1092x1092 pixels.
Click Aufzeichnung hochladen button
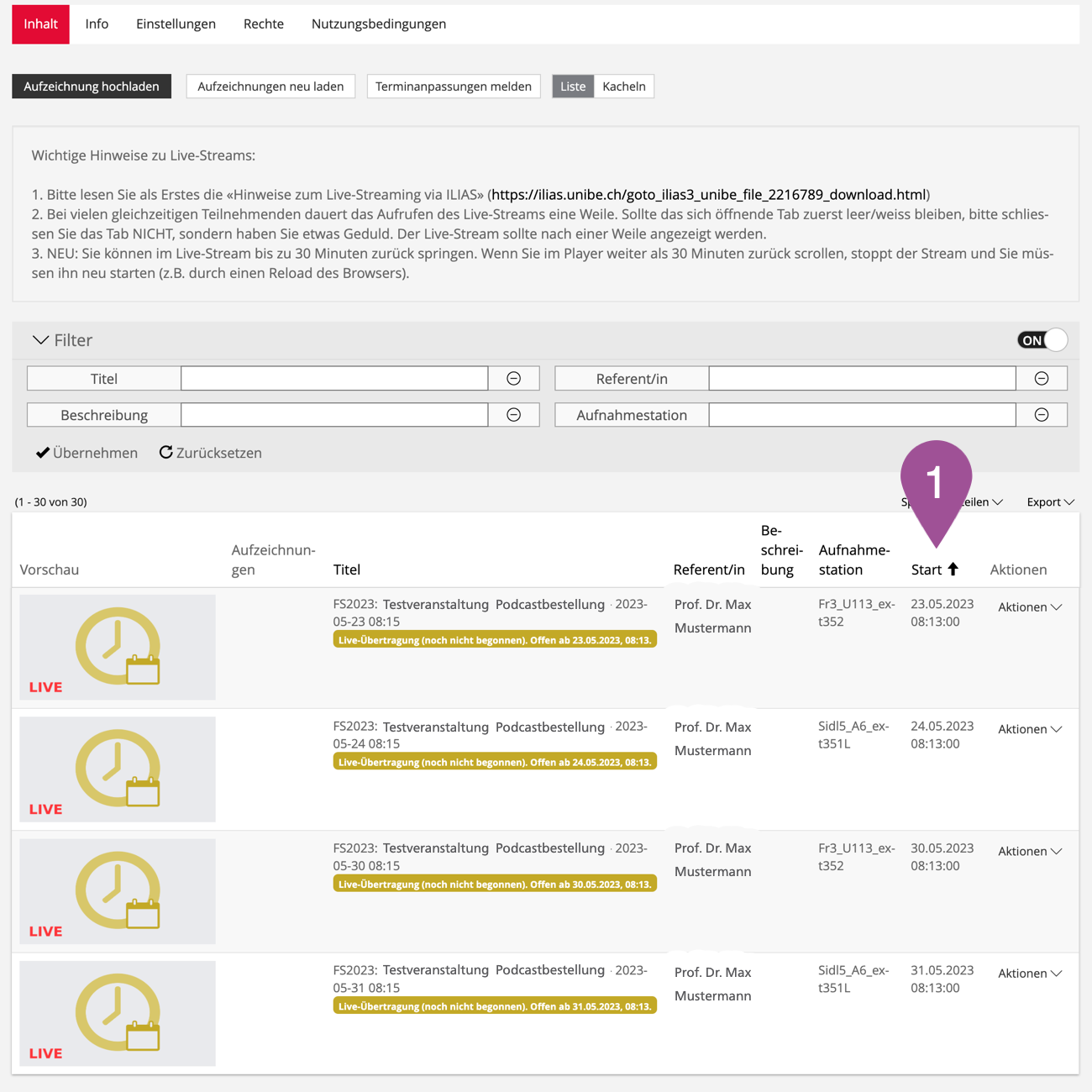pos(92,87)
